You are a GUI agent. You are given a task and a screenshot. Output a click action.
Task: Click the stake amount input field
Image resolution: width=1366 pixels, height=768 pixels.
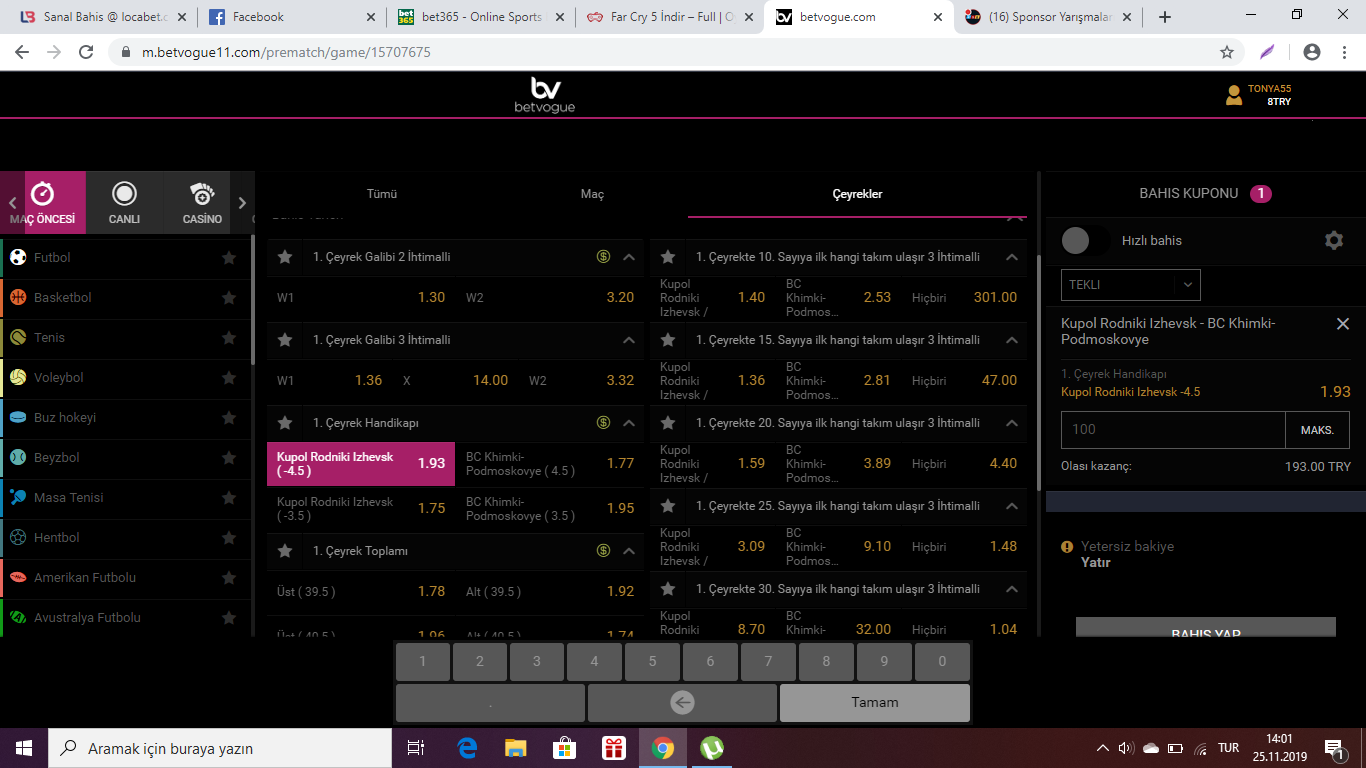coord(1173,430)
